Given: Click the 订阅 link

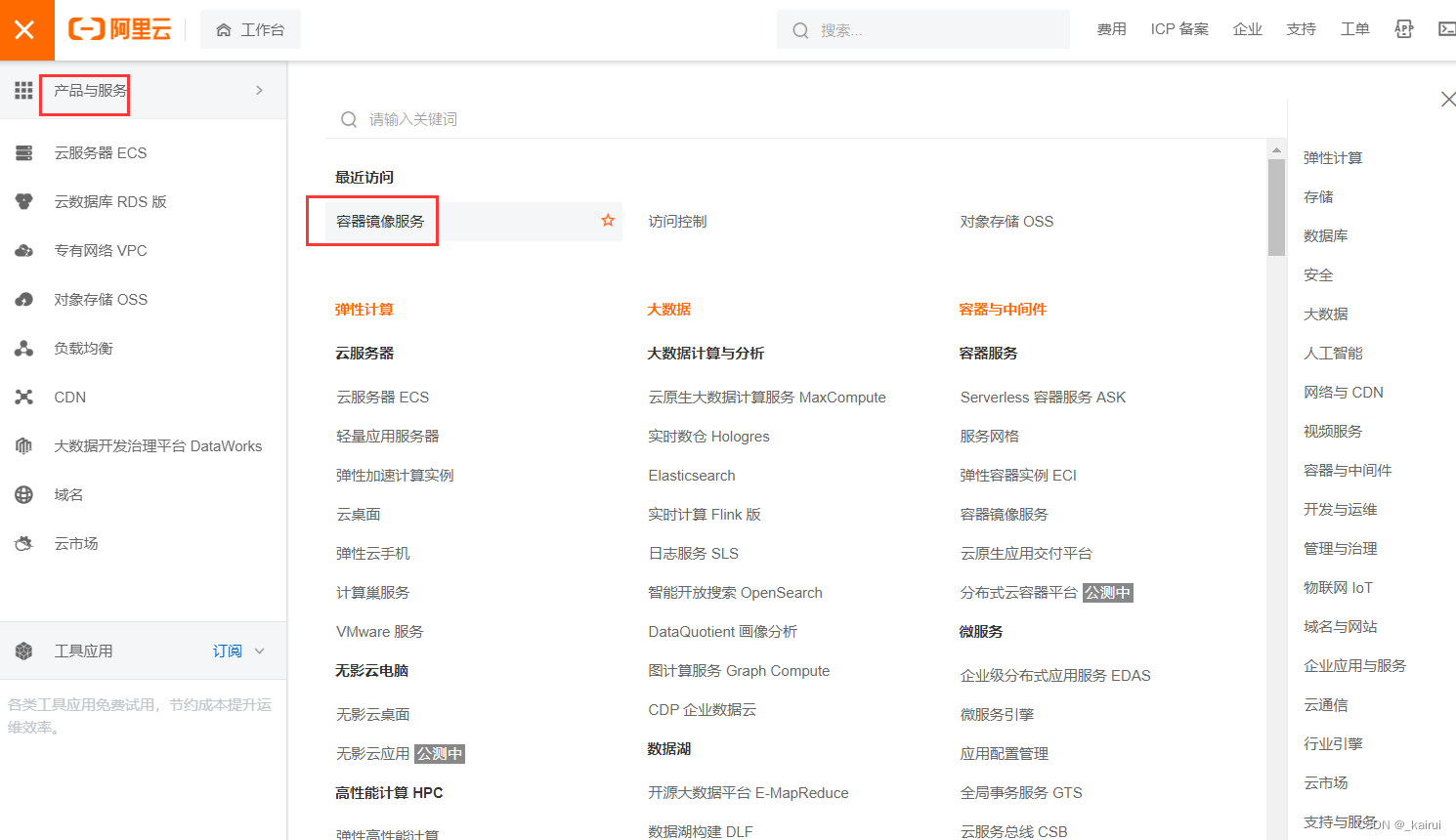Looking at the screenshot, I should pyautogui.click(x=228, y=651).
